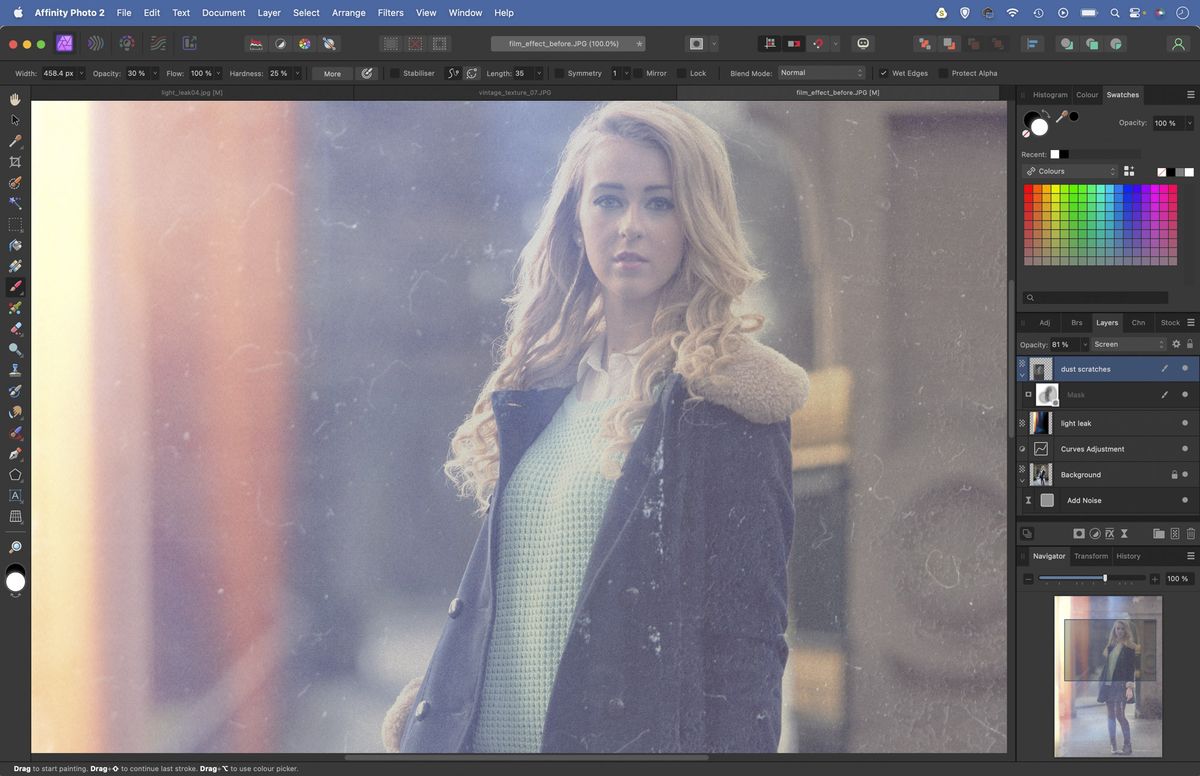Pick the Zoom tool near the toolbar bottom

pos(15,546)
